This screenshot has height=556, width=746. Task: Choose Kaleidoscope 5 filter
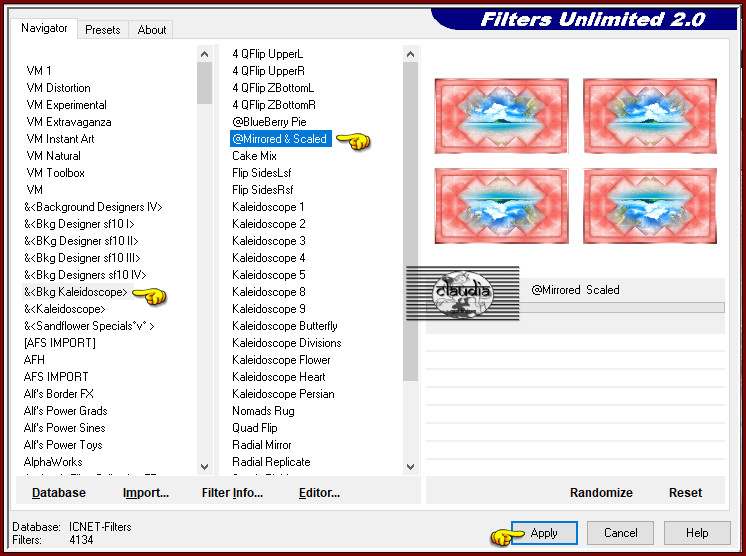tap(269, 275)
